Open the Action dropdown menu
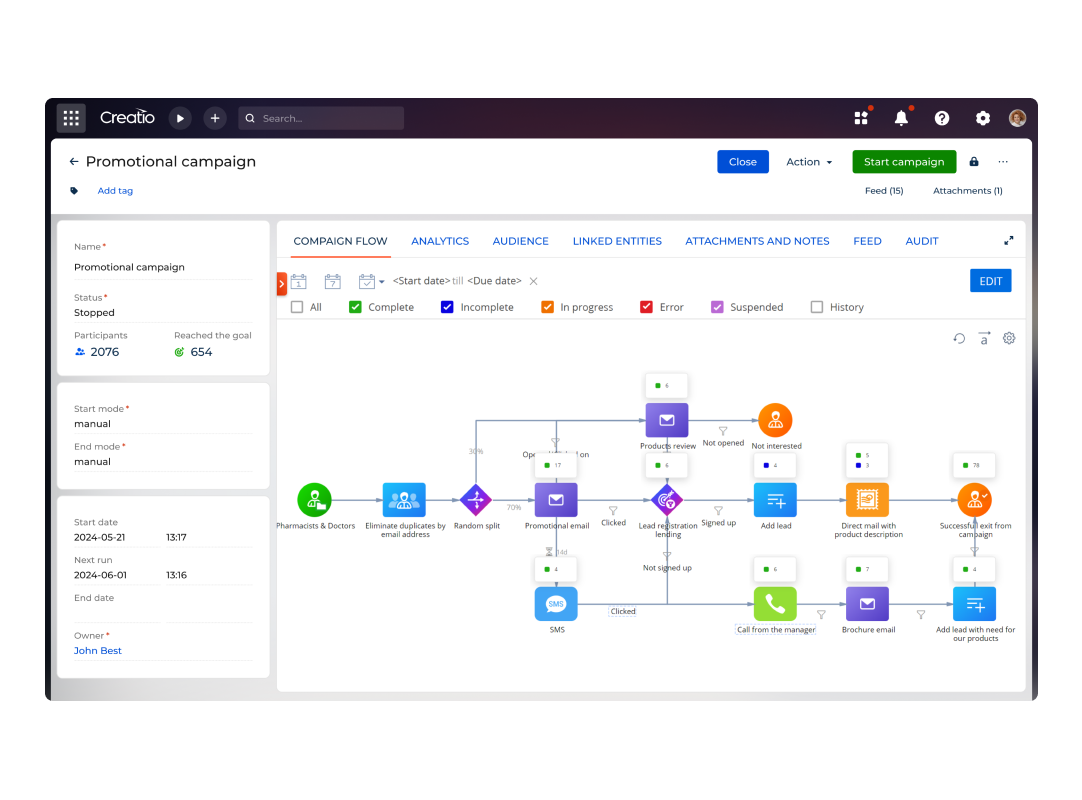The width and height of the screenshot is (1082, 800). click(x=809, y=162)
